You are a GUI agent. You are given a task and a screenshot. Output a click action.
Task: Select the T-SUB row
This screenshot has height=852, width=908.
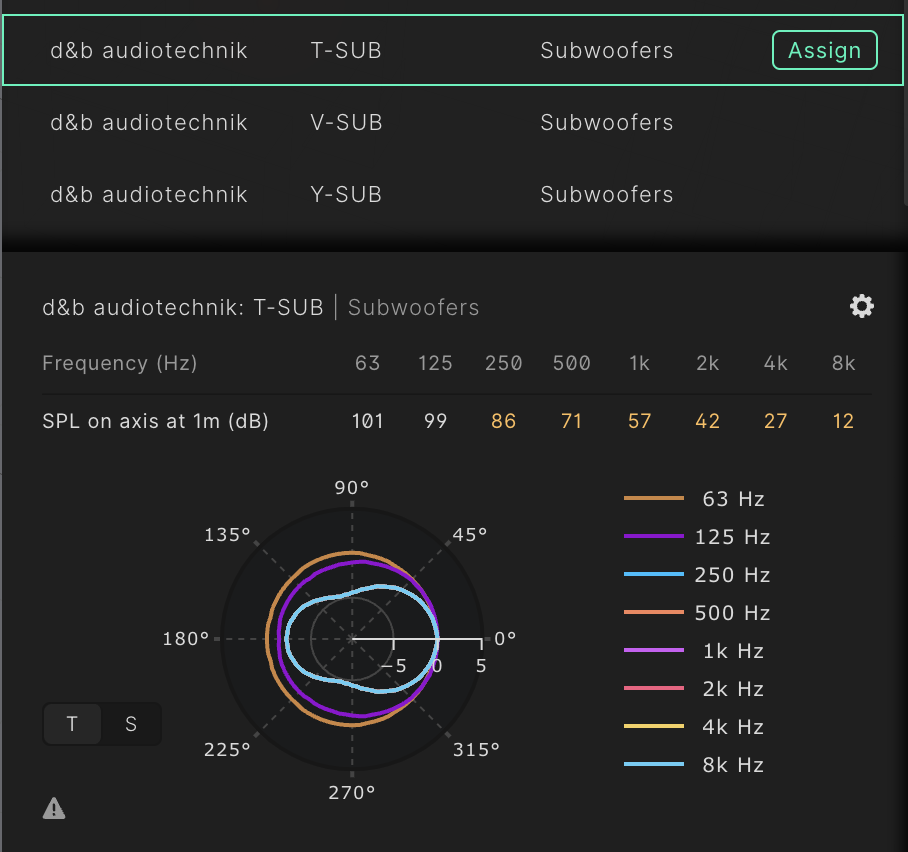tap(453, 50)
